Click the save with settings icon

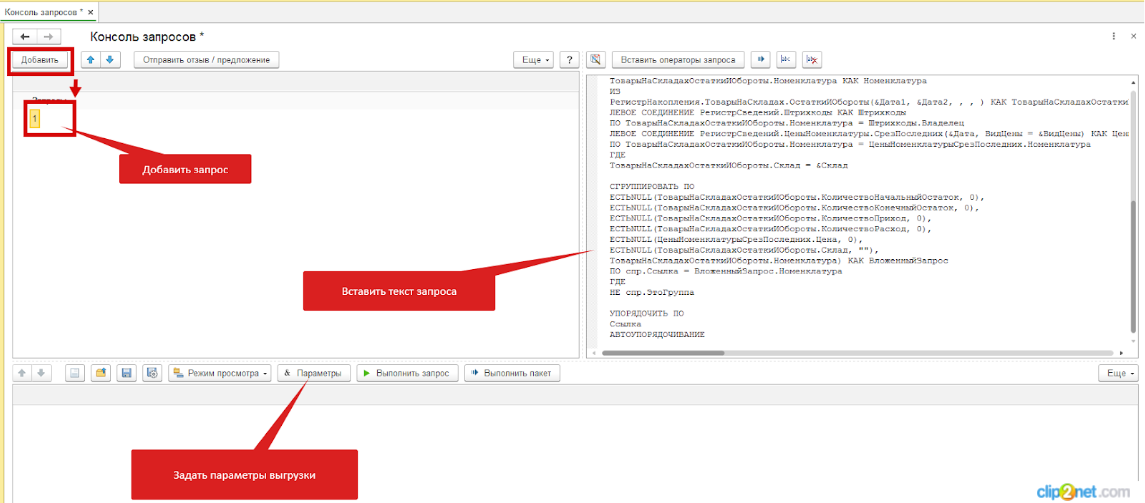pos(151,373)
